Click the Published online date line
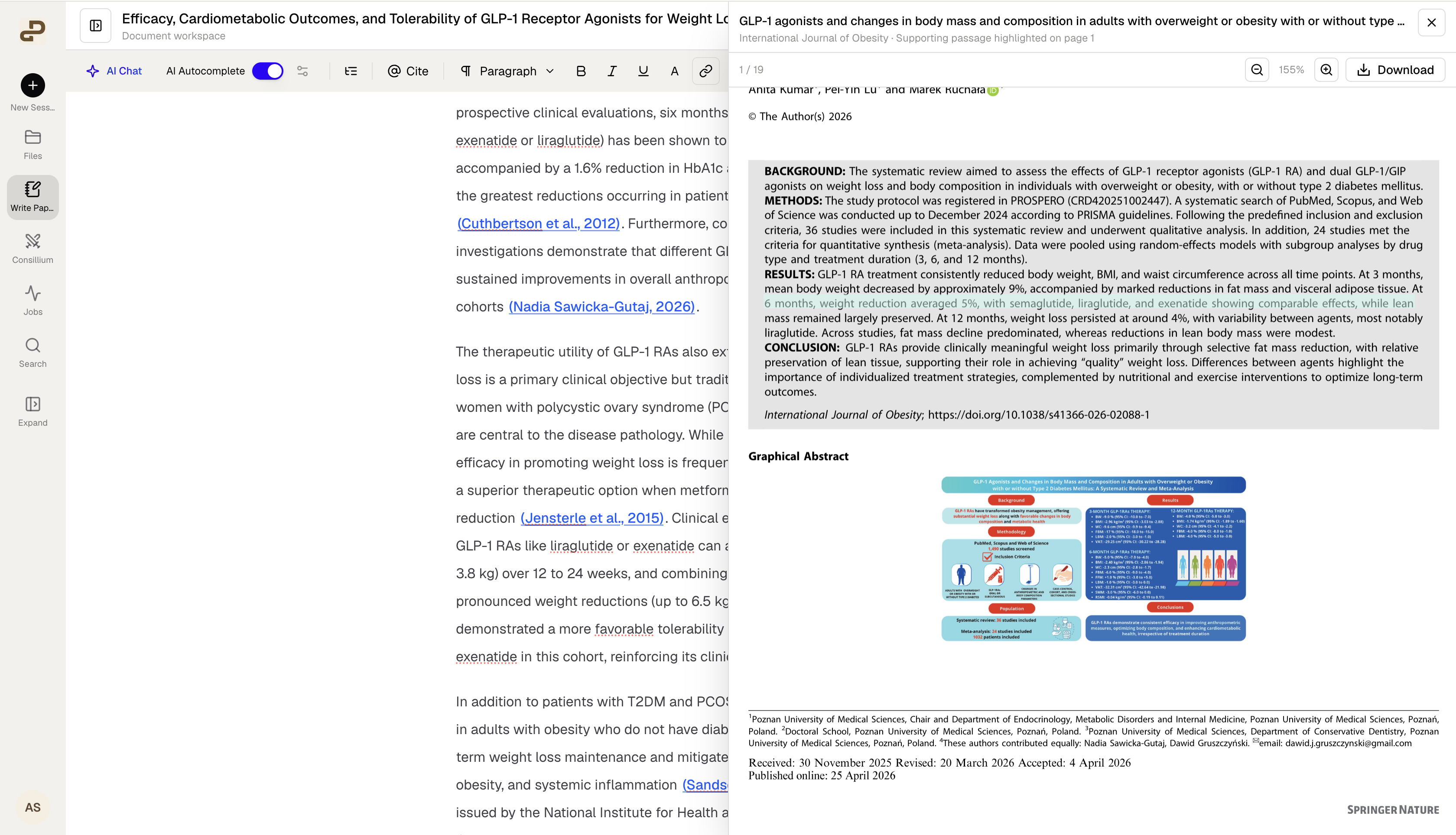Viewport: 1456px width, 835px height. point(822,776)
